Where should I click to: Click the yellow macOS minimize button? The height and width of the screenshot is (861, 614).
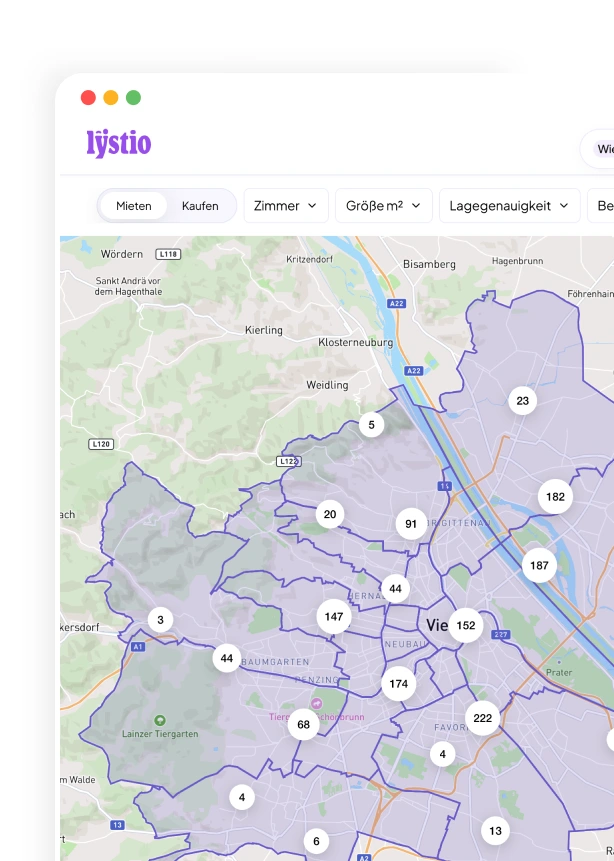click(x=111, y=98)
